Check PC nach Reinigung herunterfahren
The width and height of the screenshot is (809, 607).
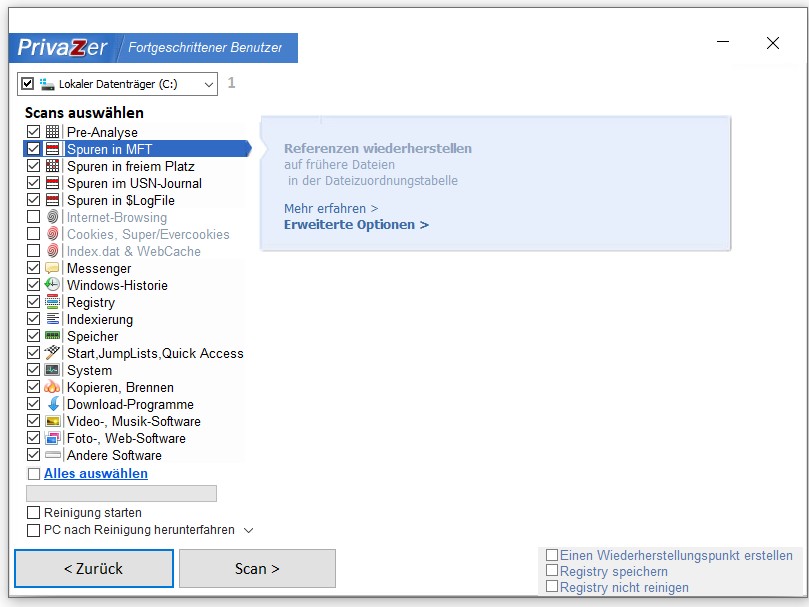[x=34, y=530]
